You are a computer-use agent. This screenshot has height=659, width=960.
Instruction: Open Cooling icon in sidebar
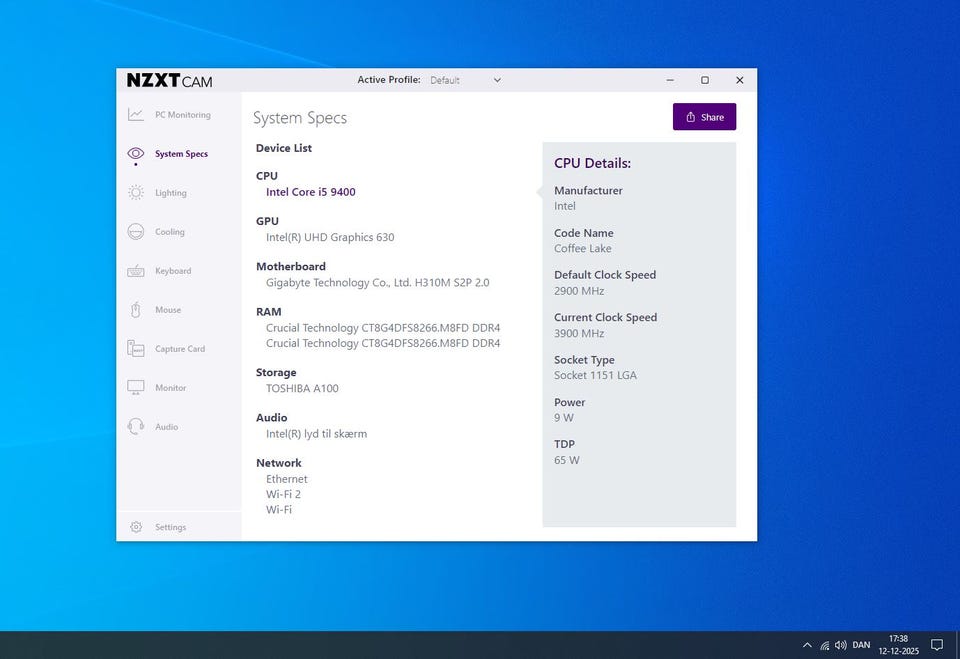point(135,232)
